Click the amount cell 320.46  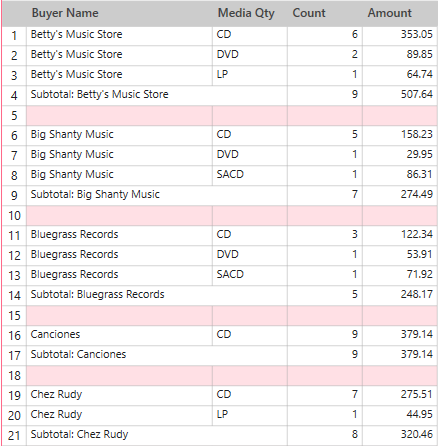point(400,436)
